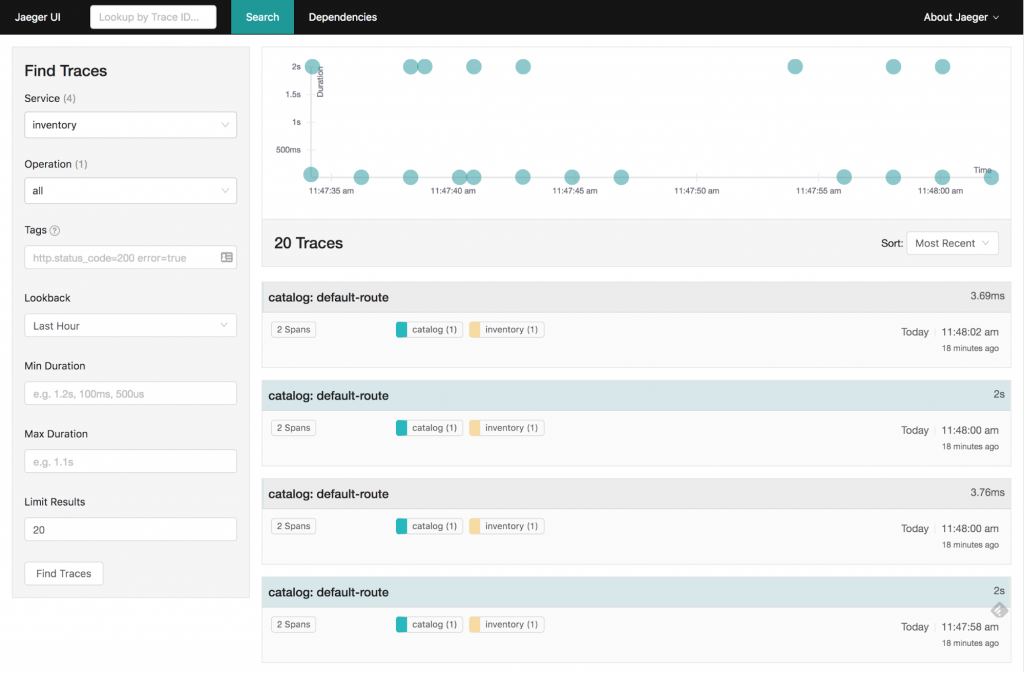1024x673 pixels.
Task: Click the tags editor icon in Tags field
Action: tap(227, 257)
